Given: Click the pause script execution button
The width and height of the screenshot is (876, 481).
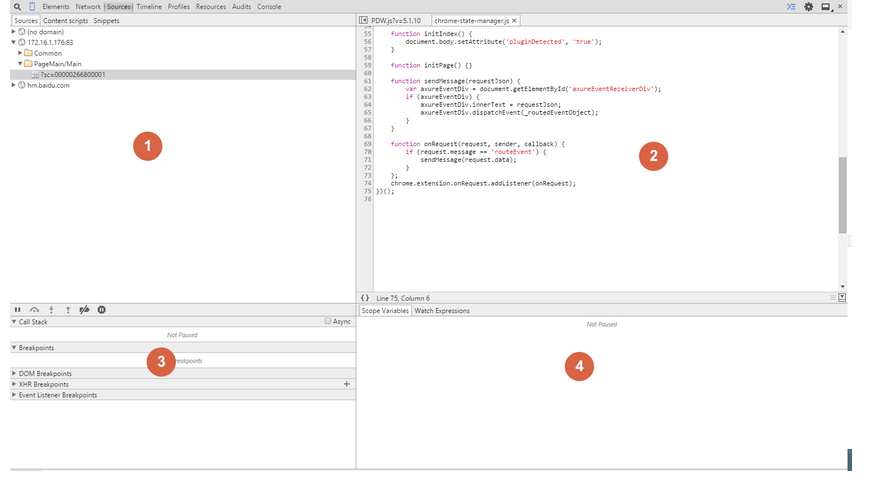Looking at the screenshot, I should click(x=17, y=309).
